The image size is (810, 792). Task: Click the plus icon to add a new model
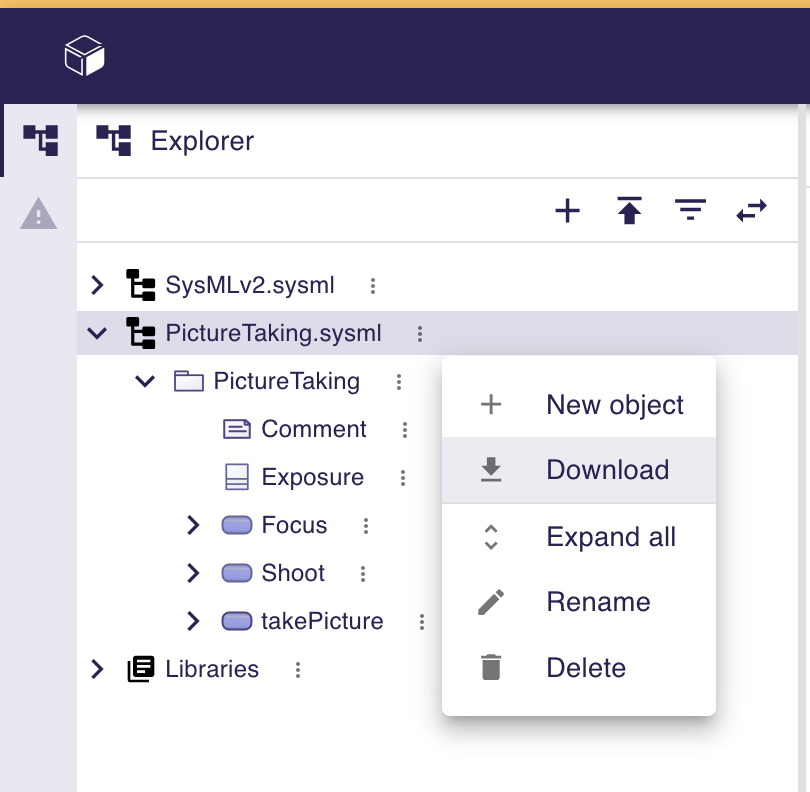click(567, 210)
